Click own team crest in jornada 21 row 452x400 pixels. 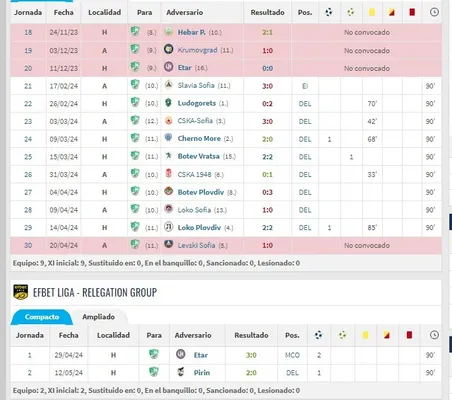pos(135,85)
